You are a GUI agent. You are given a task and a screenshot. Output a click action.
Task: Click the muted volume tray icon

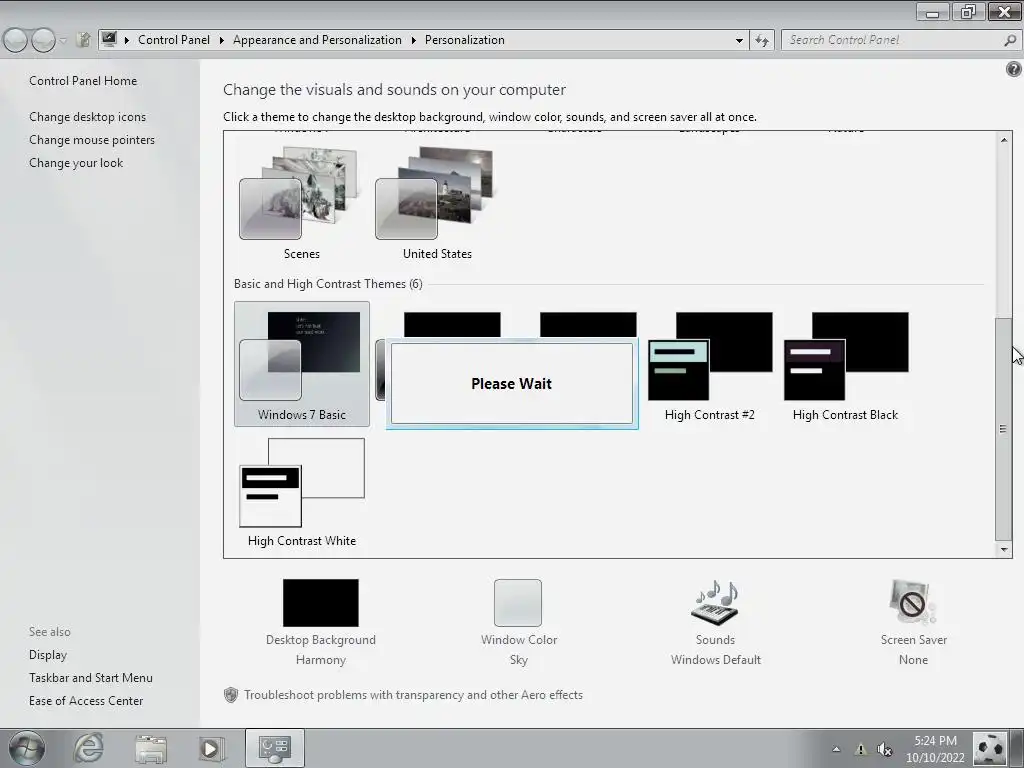click(x=885, y=750)
